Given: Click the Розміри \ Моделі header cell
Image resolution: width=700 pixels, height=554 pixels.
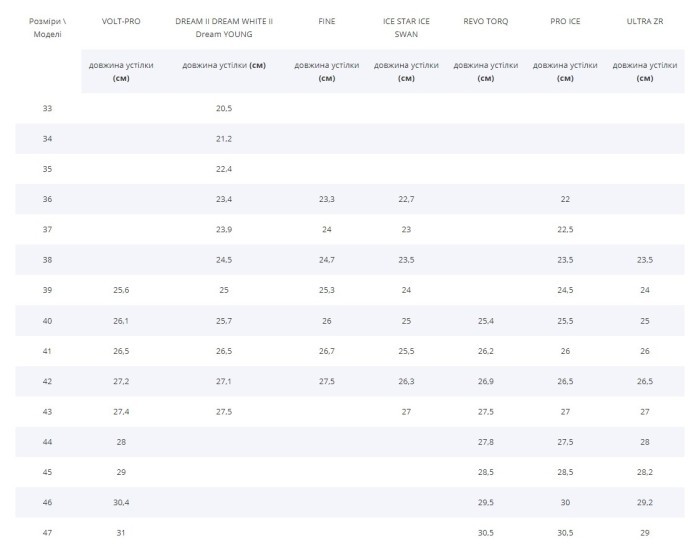Looking at the screenshot, I should 47,27.
